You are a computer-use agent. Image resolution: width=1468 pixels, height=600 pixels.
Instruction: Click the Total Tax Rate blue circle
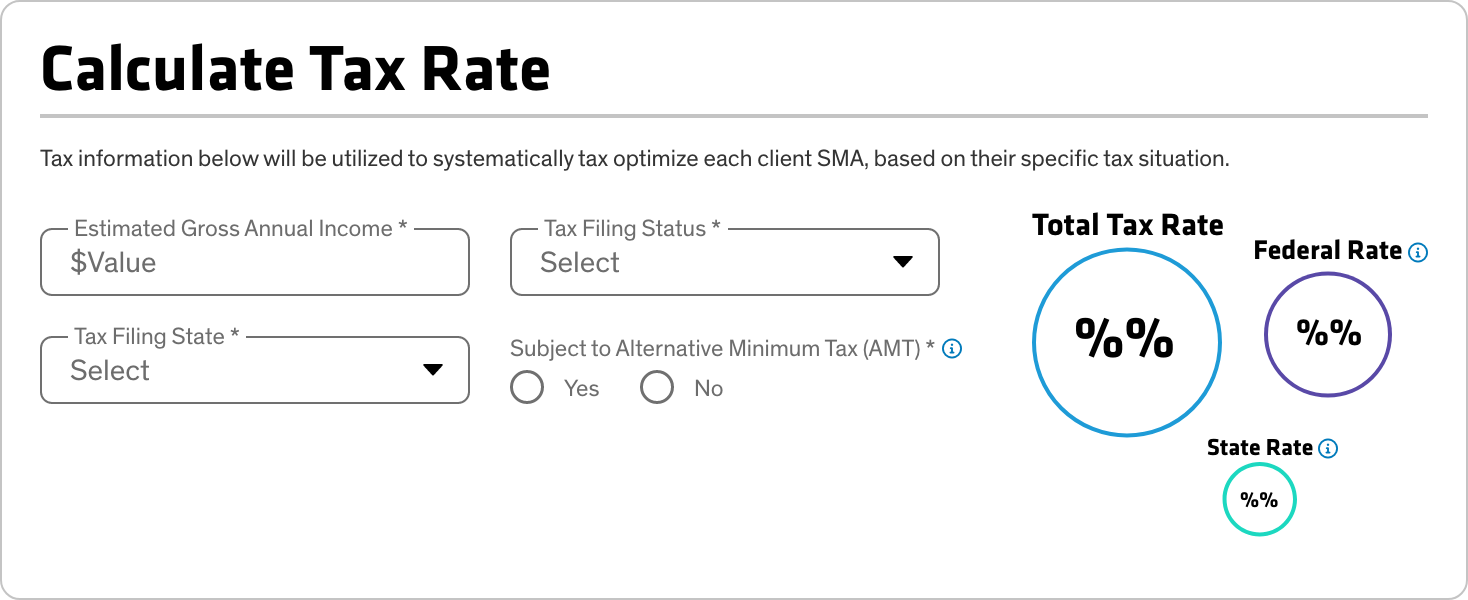[1126, 341]
